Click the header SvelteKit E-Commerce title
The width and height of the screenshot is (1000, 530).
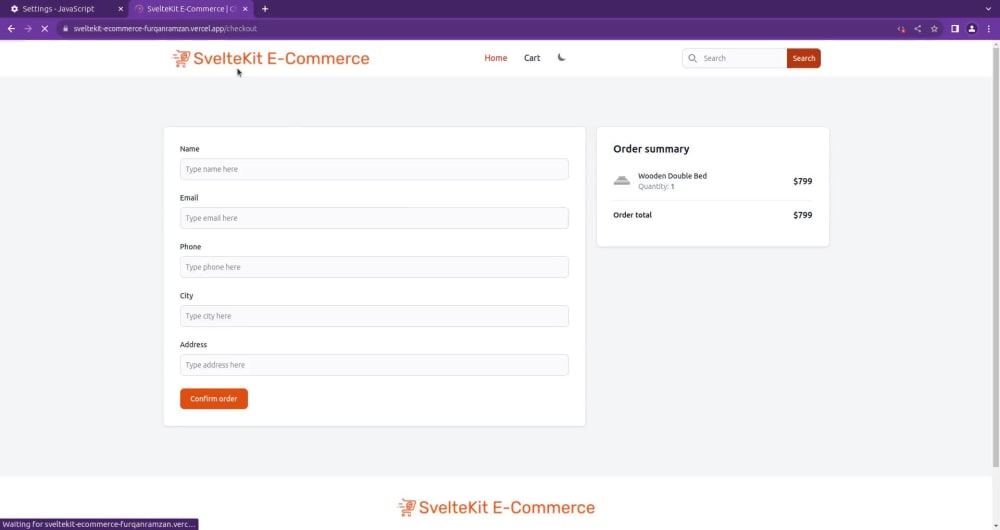coord(281,59)
